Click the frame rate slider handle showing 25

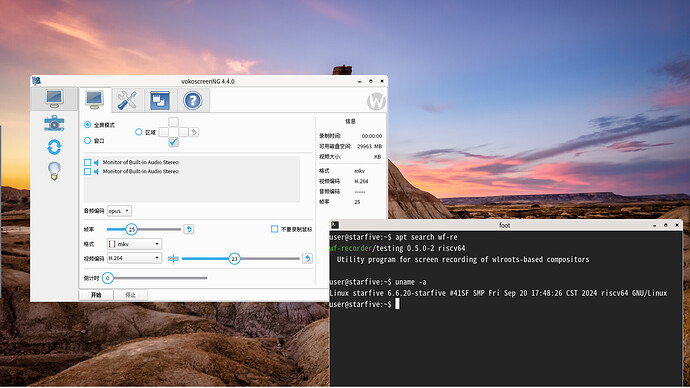click(131, 229)
